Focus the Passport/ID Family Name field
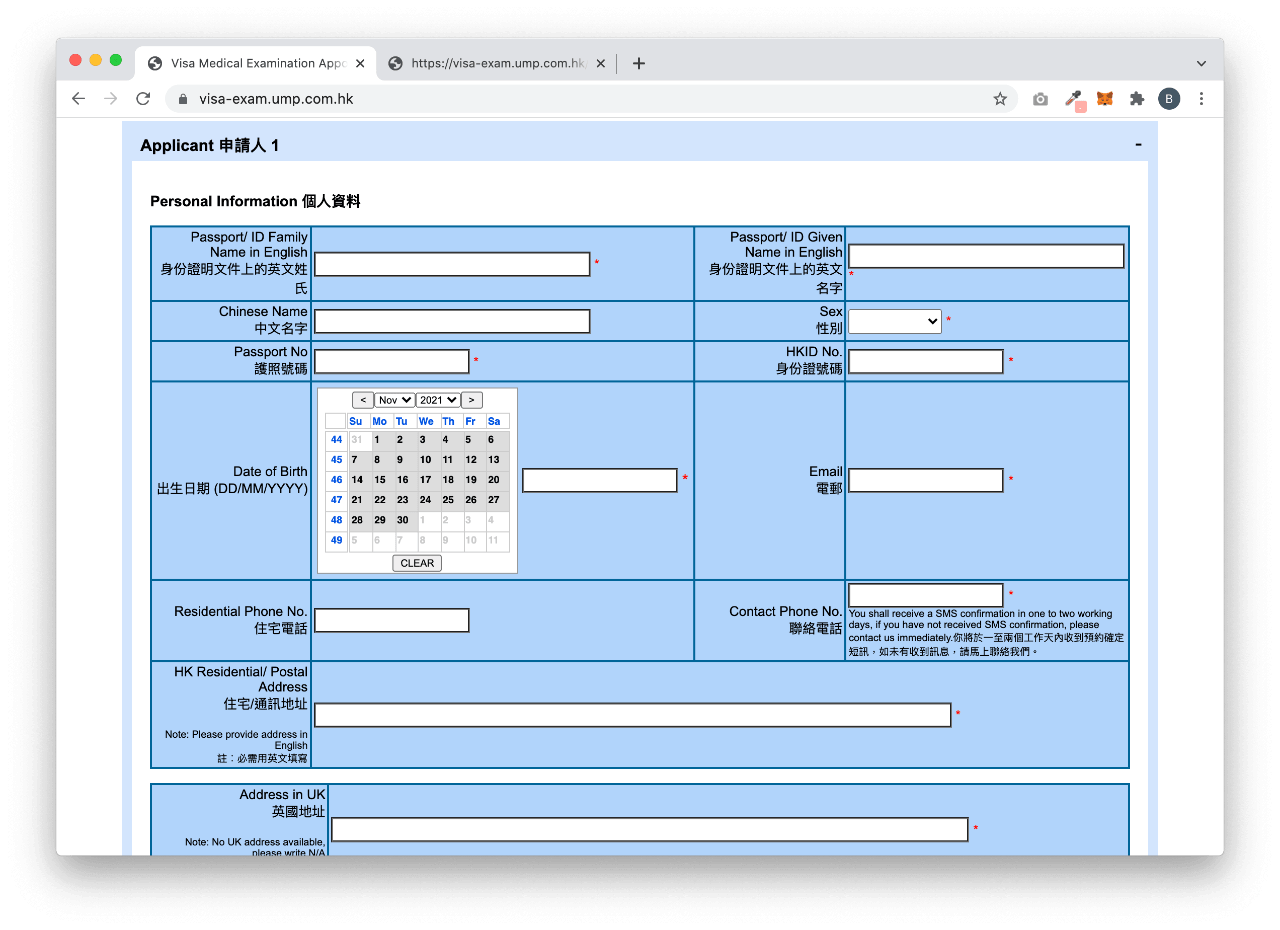 [x=452, y=264]
